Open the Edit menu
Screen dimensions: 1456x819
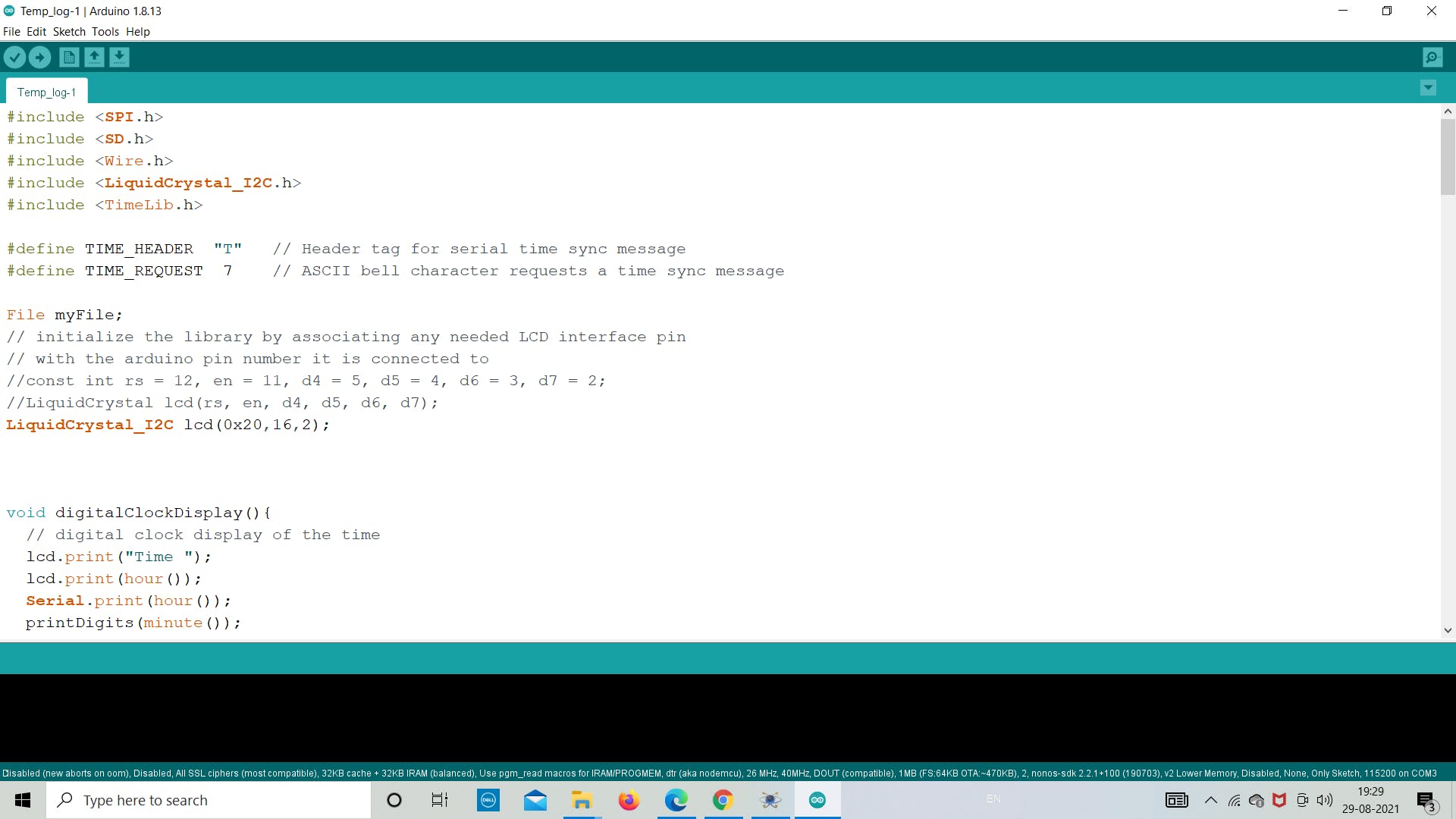[36, 31]
